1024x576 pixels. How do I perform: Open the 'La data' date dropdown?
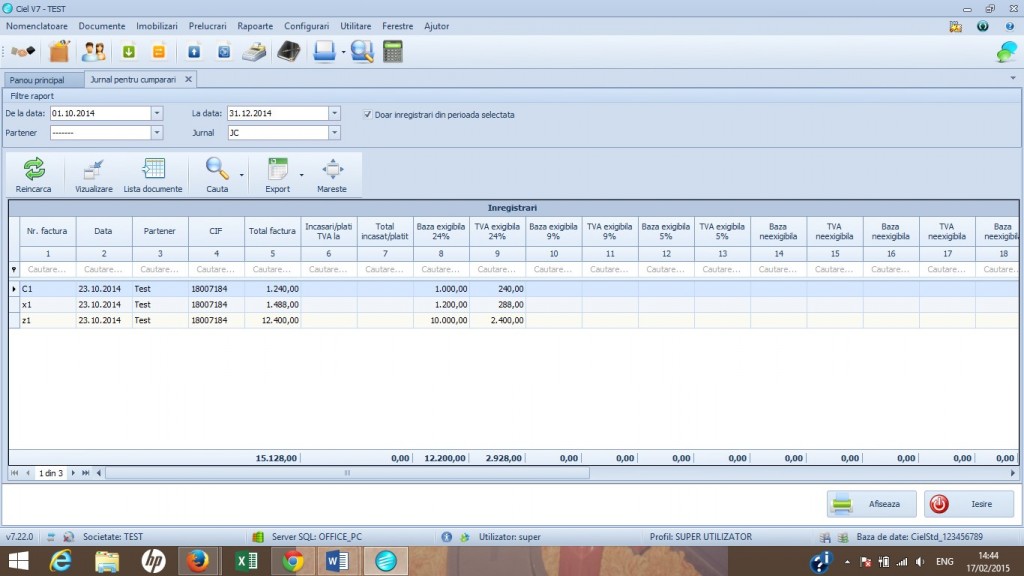pos(334,113)
